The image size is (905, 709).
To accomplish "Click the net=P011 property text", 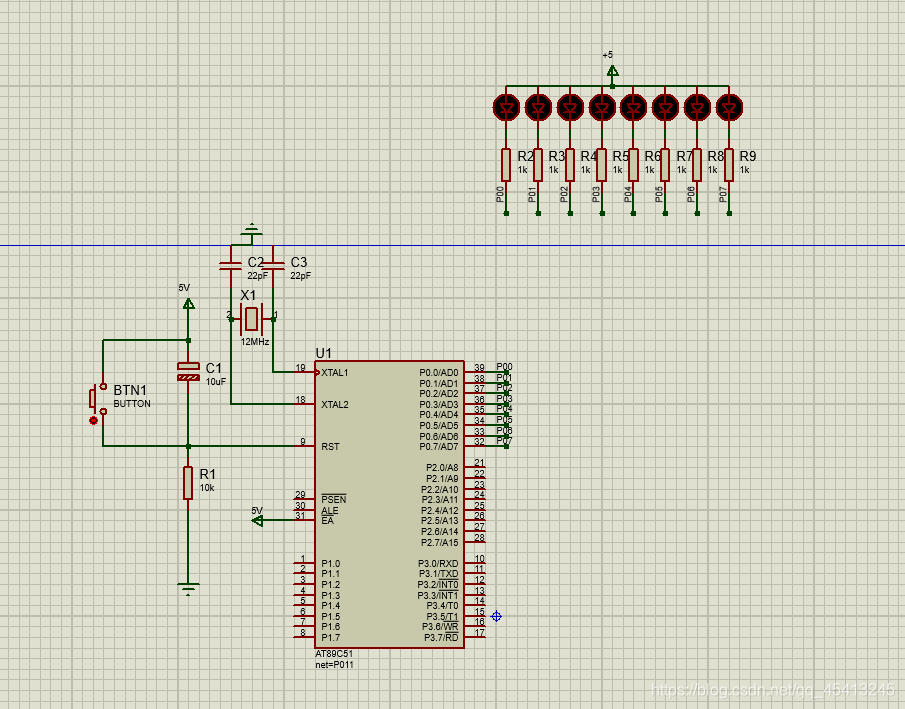I will coord(334,665).
